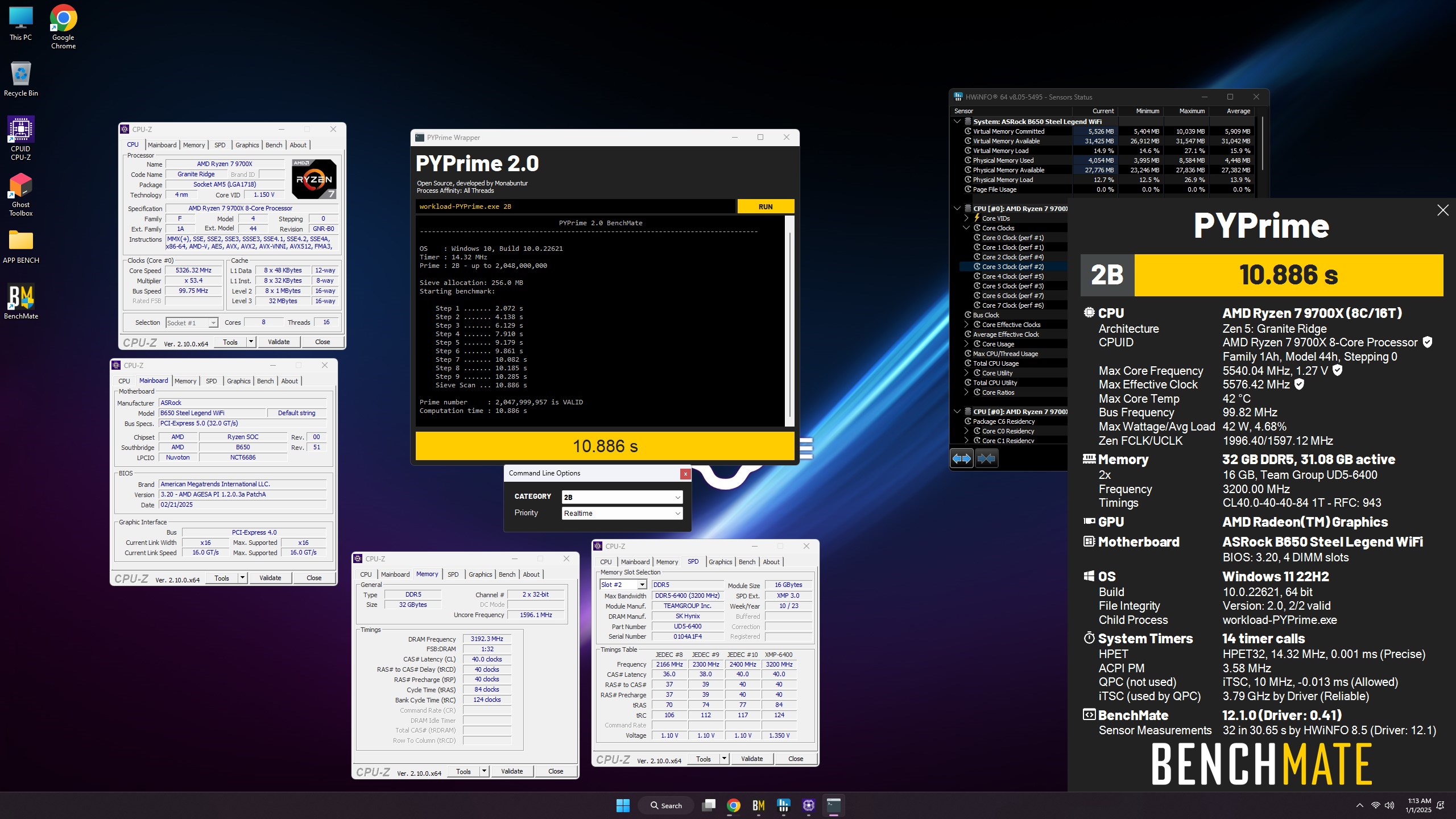This screenshot has width=1456, height=819.
Task: Click the CPU-Z taskbar icon
Action: coord(809,805)
